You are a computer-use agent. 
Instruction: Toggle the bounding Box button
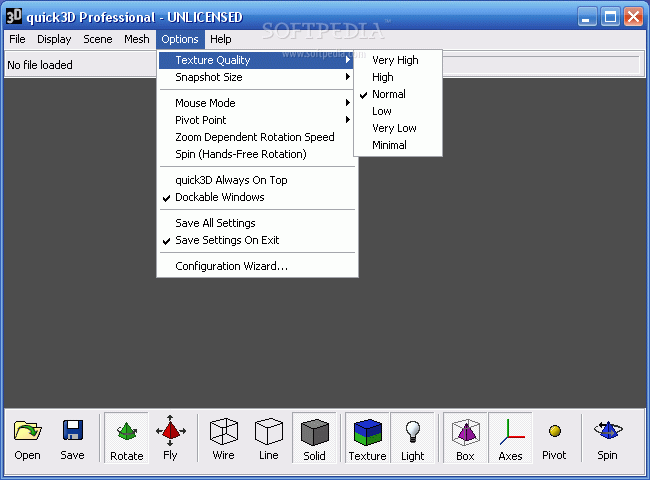coord(465,438)
